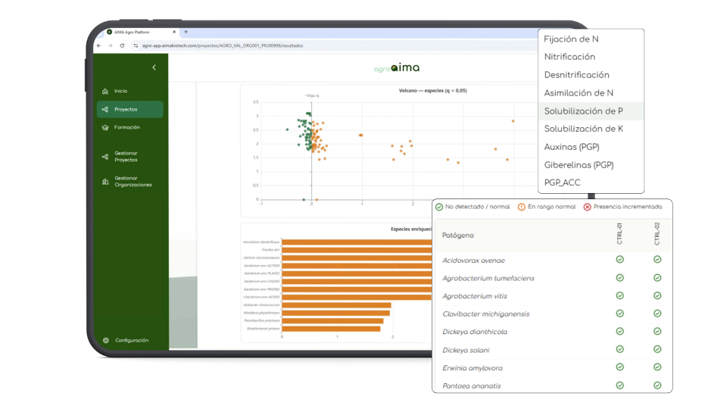This screenshot has height=409, width=727.
Task: Click Acidovorax avenae CTRL-02 status check
Action: click(657, 260)
